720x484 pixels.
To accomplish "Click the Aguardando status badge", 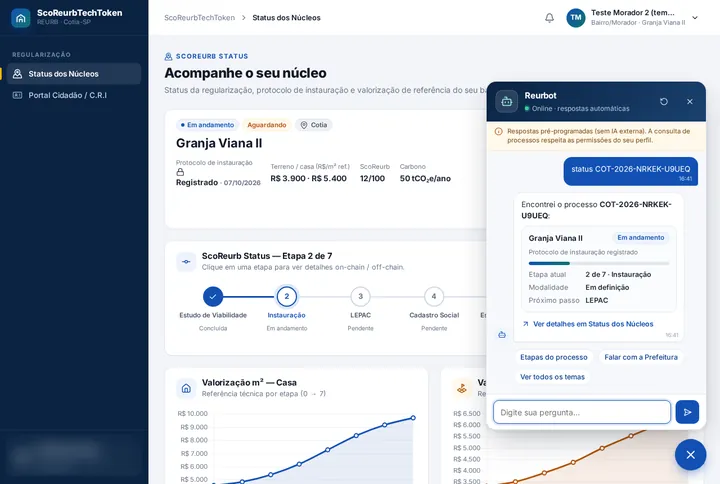I will (267, 125).
